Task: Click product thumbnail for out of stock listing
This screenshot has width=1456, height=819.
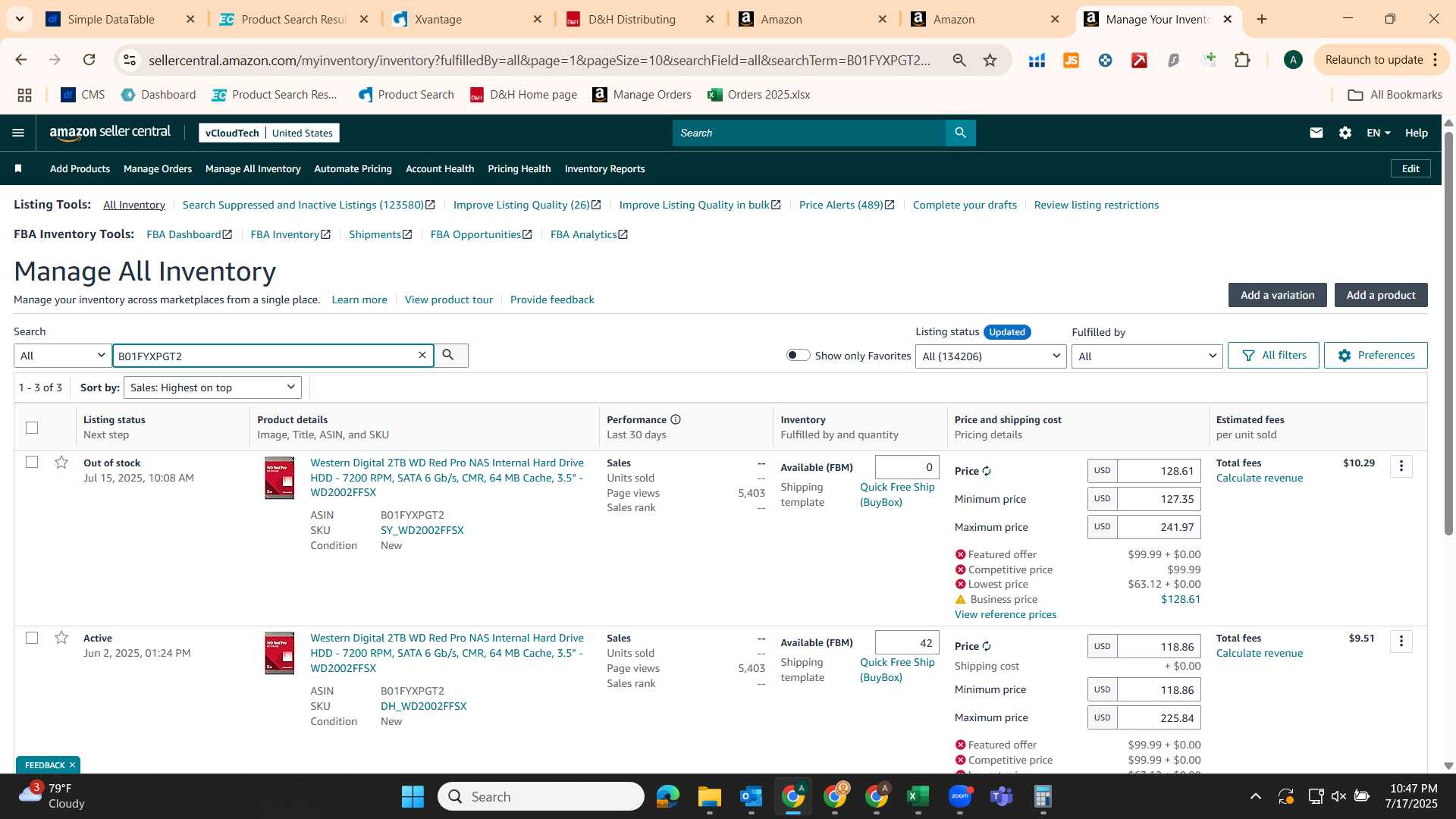Action: click(x=279, y=478)
